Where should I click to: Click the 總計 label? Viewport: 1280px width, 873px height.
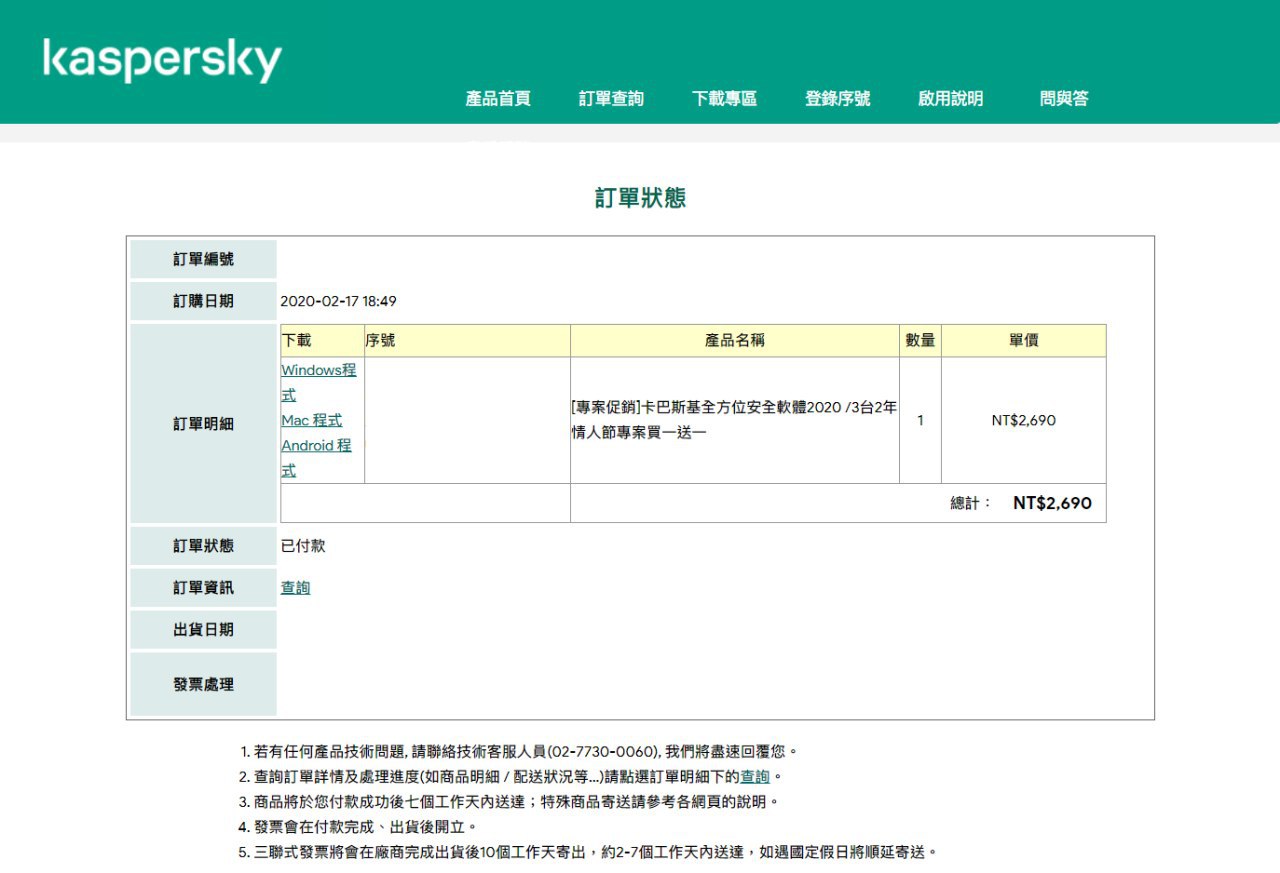click(x=970, y=503)
